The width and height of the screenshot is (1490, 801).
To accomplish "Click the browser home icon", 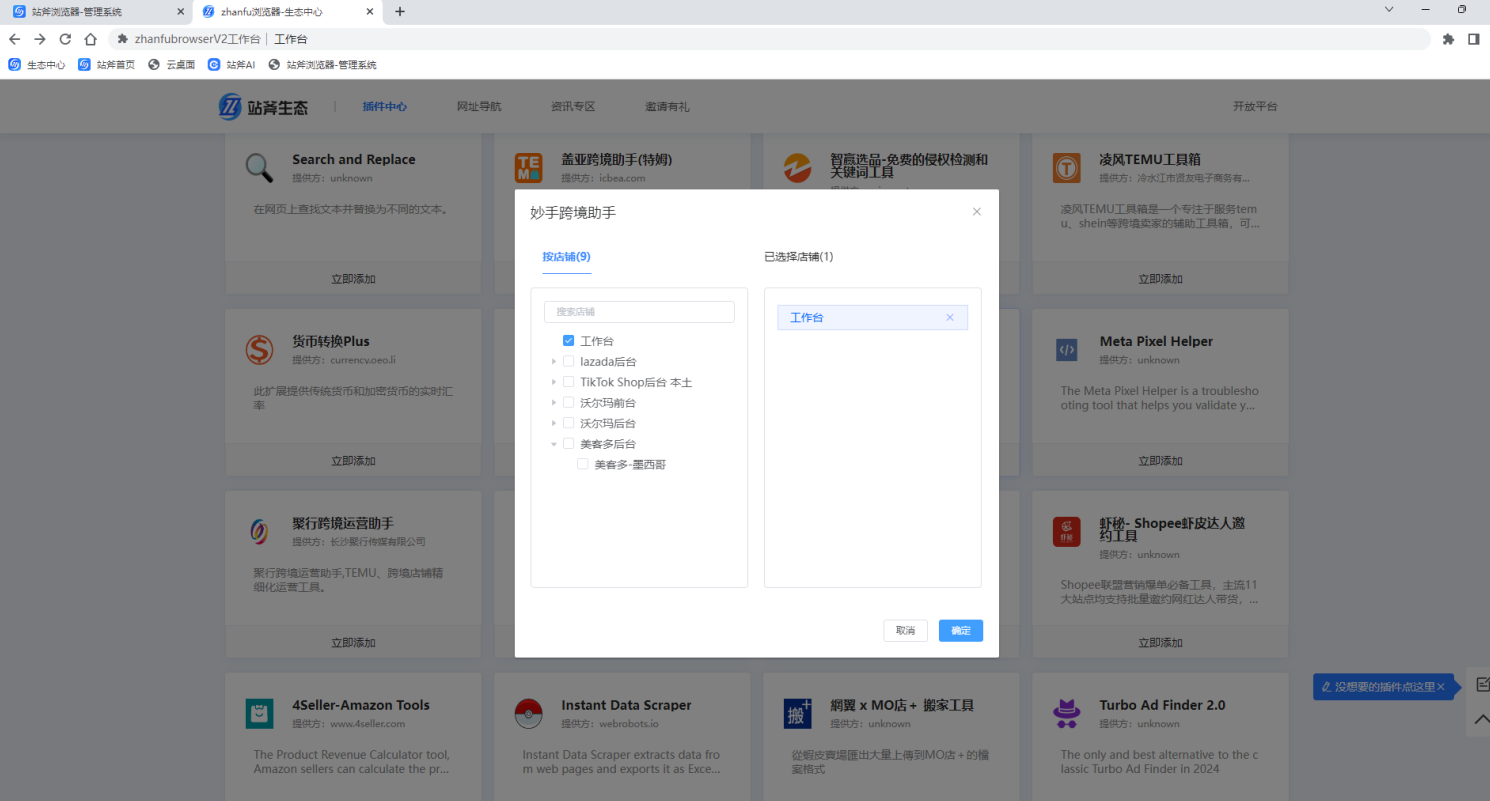I will 90,39.
